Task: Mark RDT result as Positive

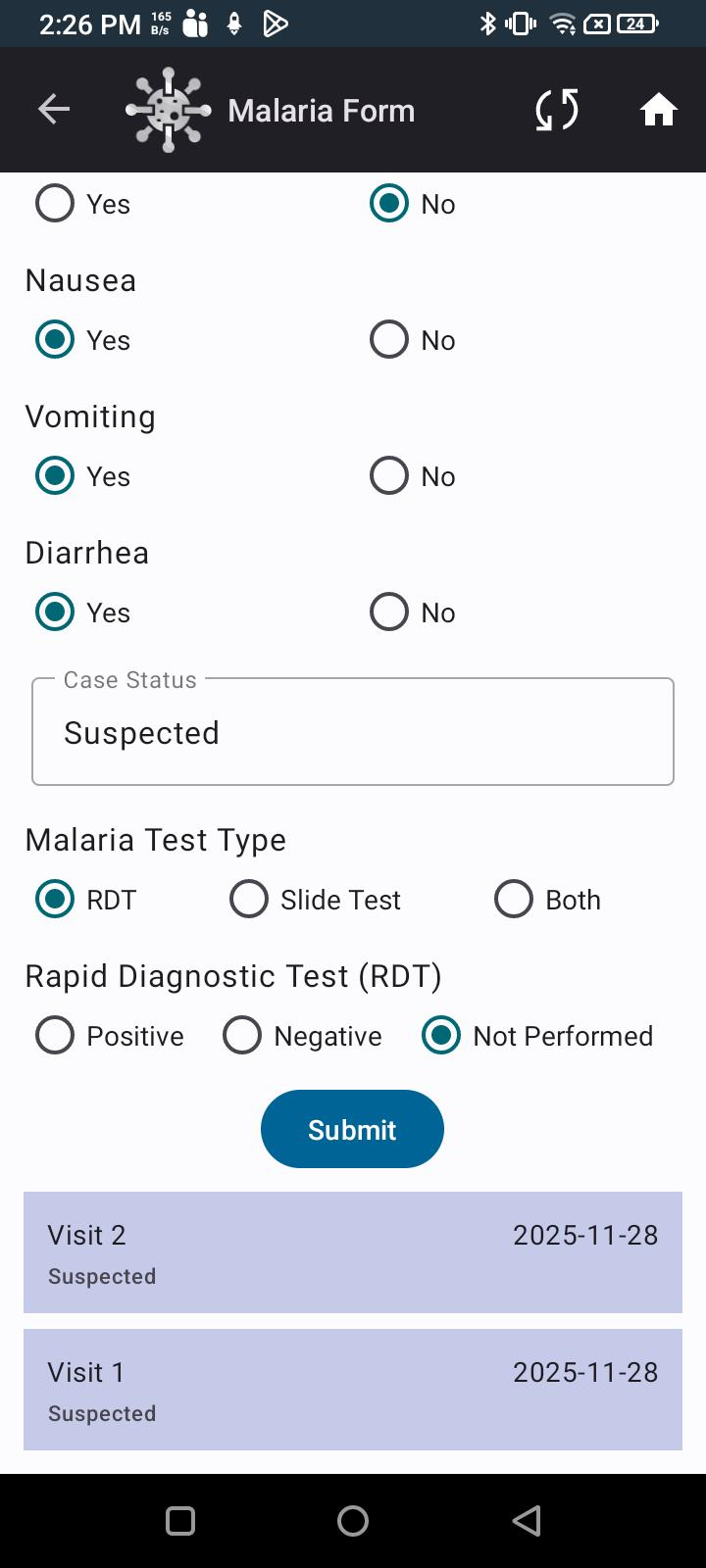Action: point(55,1036)
